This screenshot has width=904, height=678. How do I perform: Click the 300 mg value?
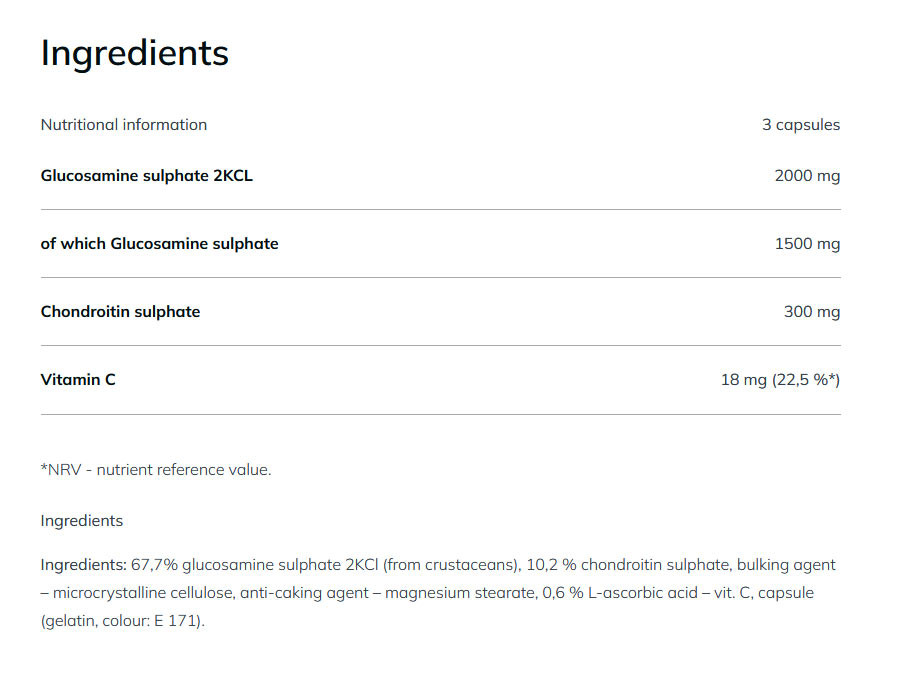[x=812, y=312]
